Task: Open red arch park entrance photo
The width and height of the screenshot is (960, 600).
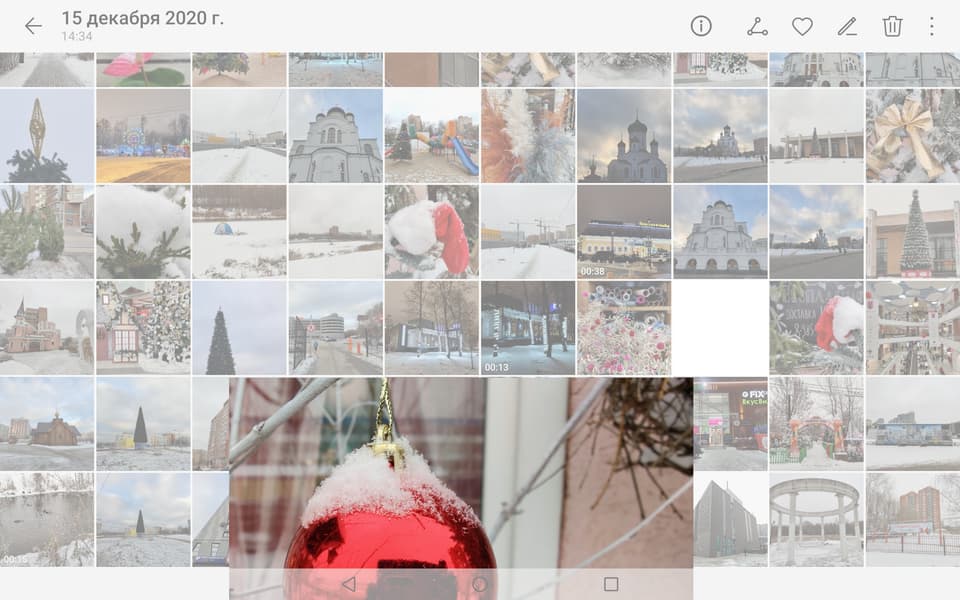Action: pos(816,424)
